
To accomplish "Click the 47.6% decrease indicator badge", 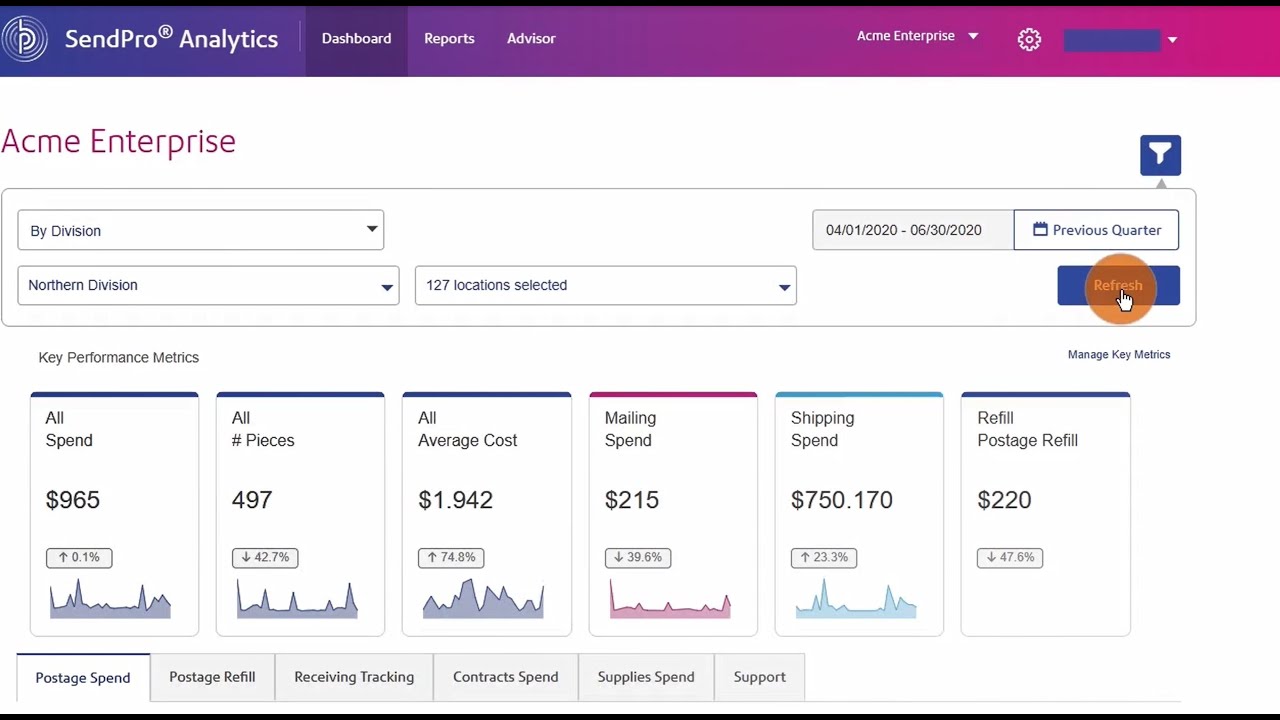I will tap(1010, 557).
